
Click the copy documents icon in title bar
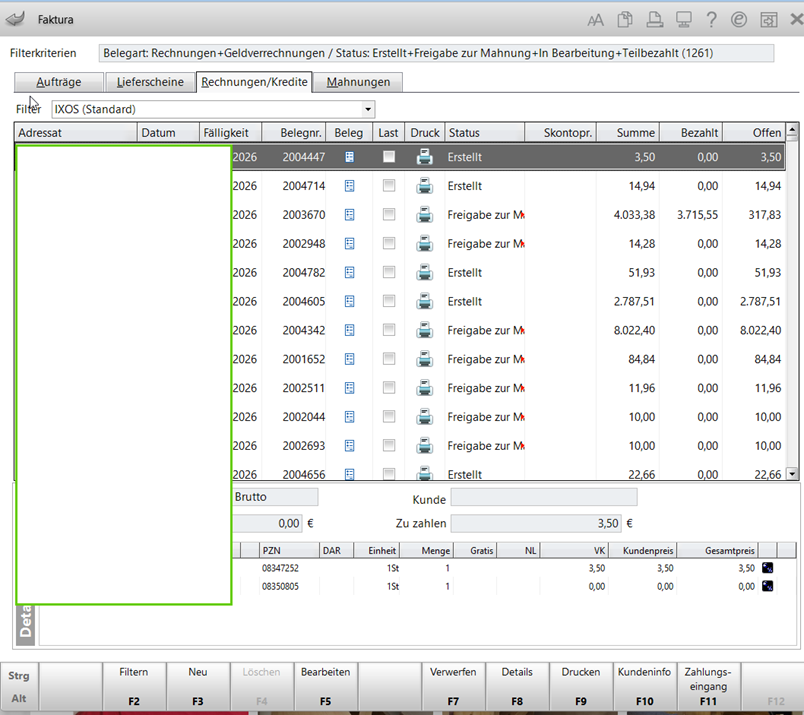click(x=625, y=20)
